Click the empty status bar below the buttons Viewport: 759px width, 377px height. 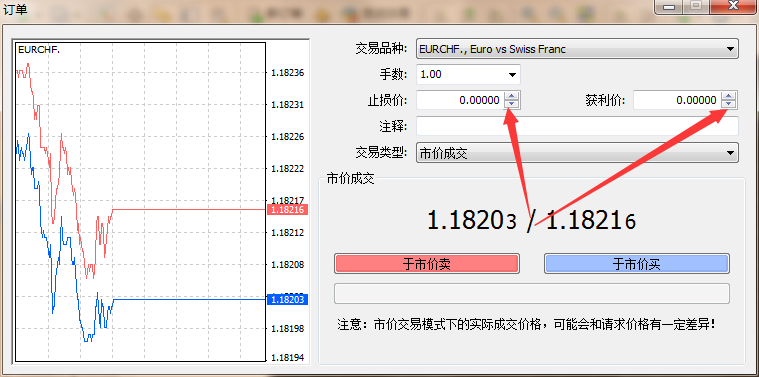pos(531,294)
